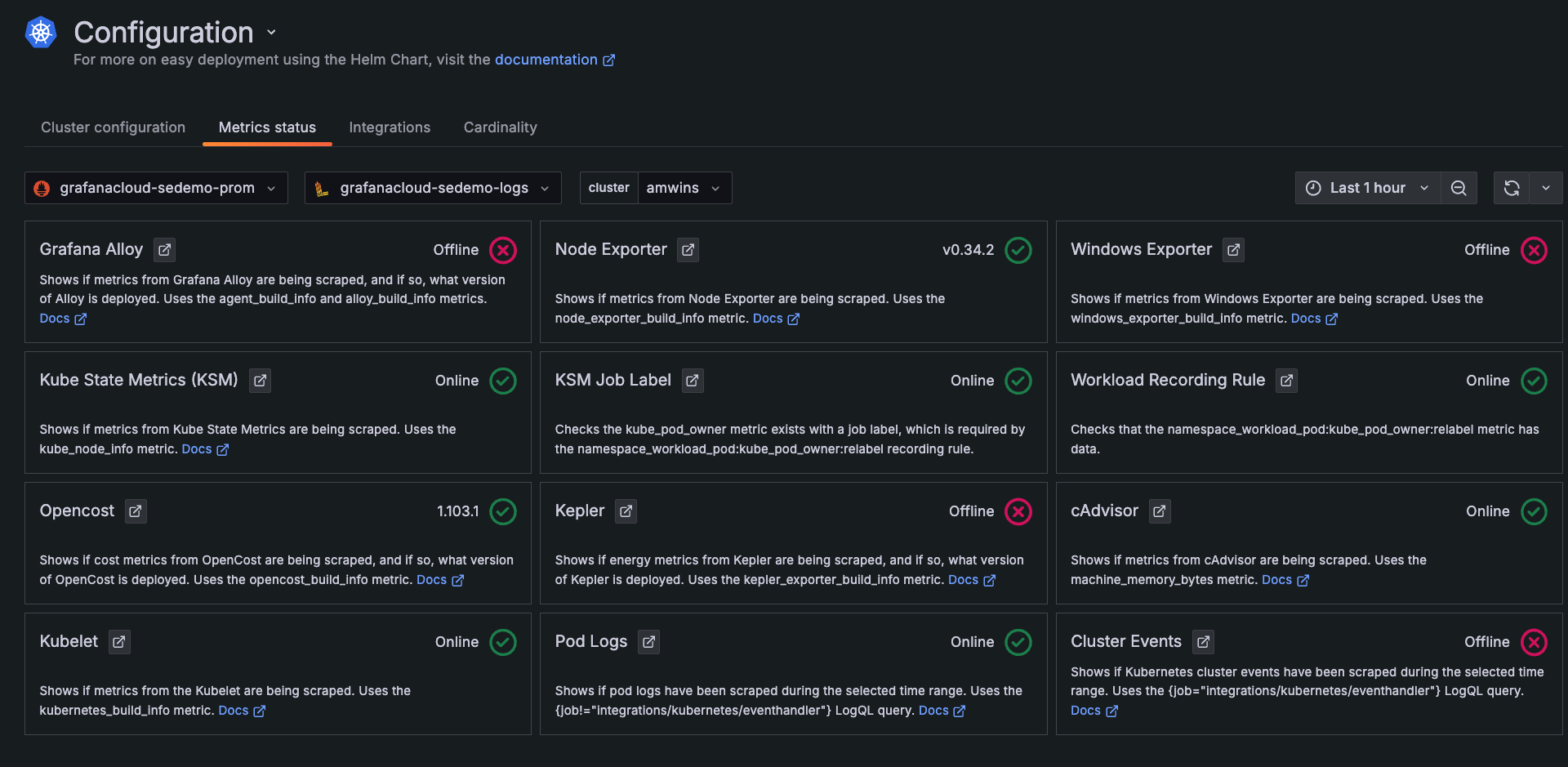The height and width of the screenshot is (767, 1568).
Task: Open the grafanacloud-sedemo-logs data source dropdown
Action: [x=433, y=188]
